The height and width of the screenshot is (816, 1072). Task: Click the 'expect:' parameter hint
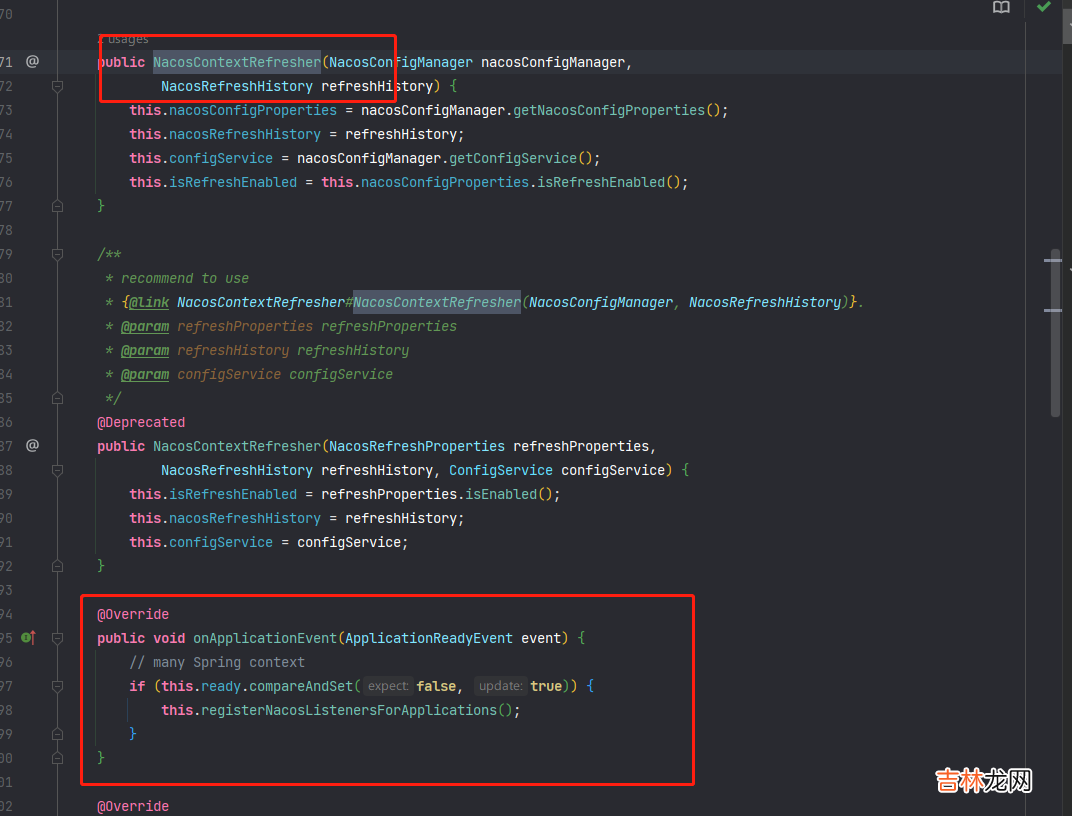pyautogui.click(x=388, y=686)
